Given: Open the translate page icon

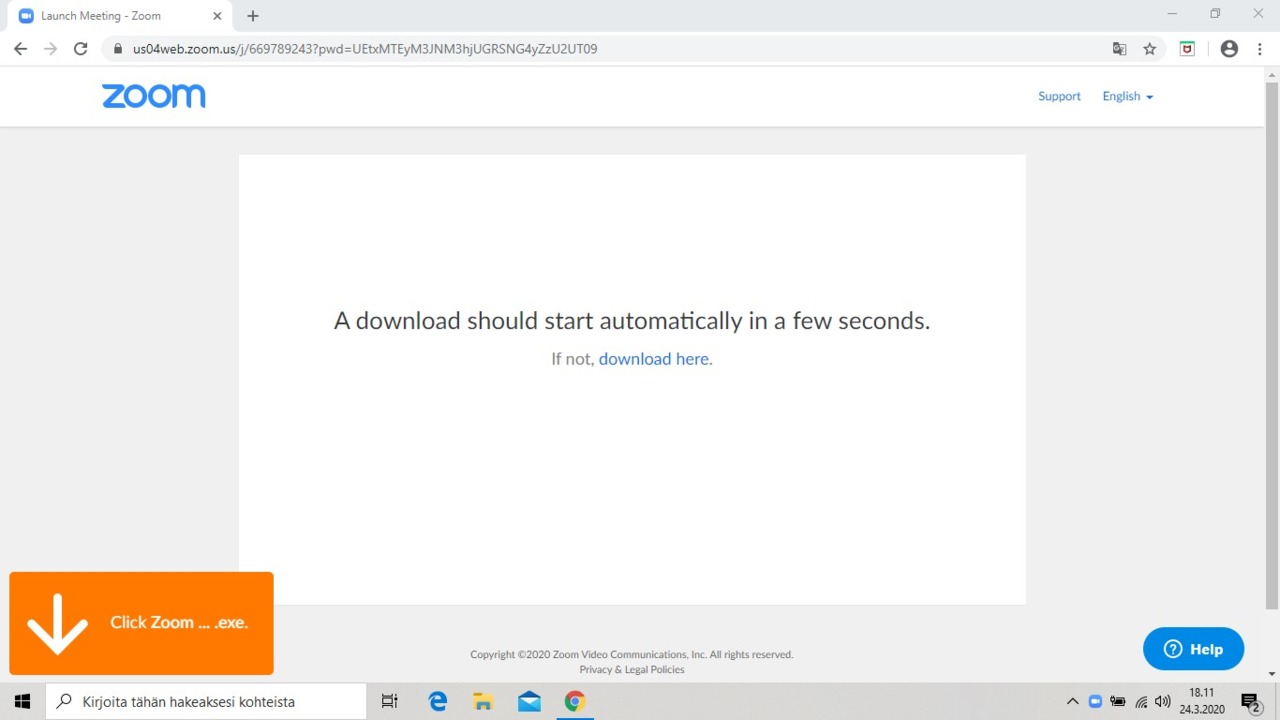Looking at the screenshot, I should click(x=1120, y=49).
